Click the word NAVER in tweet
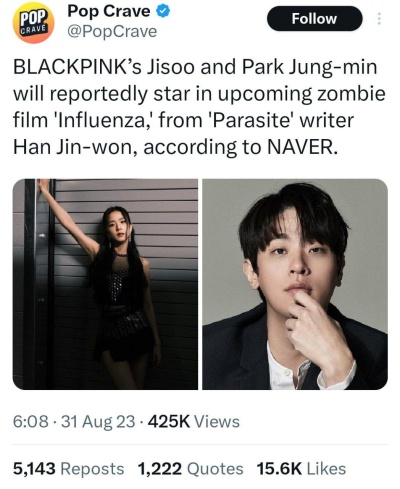The width and height of the screenshot is (400, 489). point(303,146)
